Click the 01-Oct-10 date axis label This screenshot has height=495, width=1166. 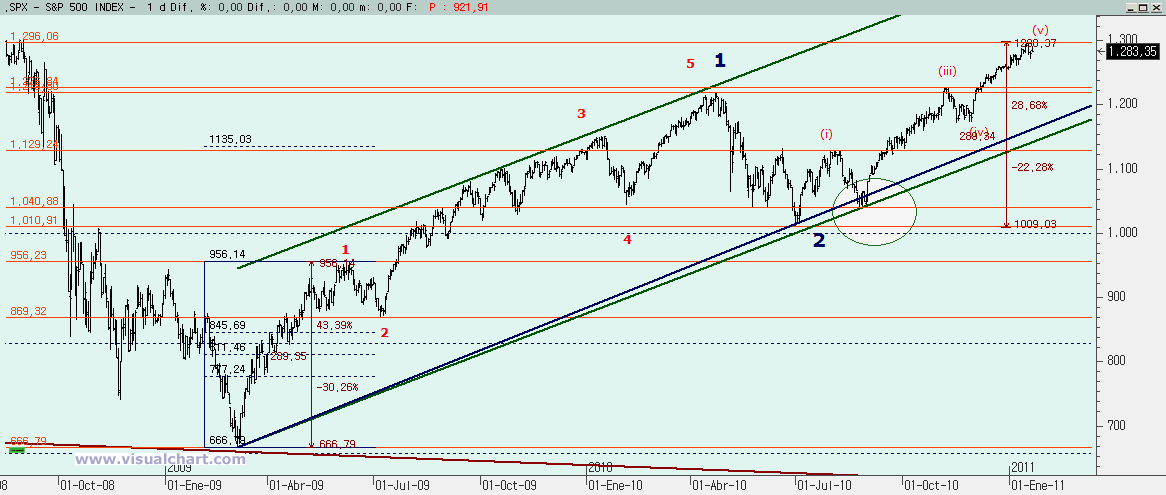932,485
